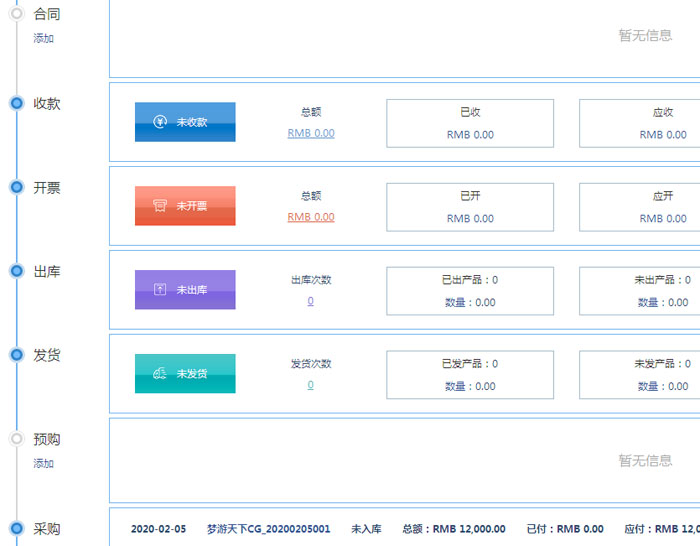Click the 已出产品 summary box
This screenshot has height=546, width=700.
click(470, 291)
